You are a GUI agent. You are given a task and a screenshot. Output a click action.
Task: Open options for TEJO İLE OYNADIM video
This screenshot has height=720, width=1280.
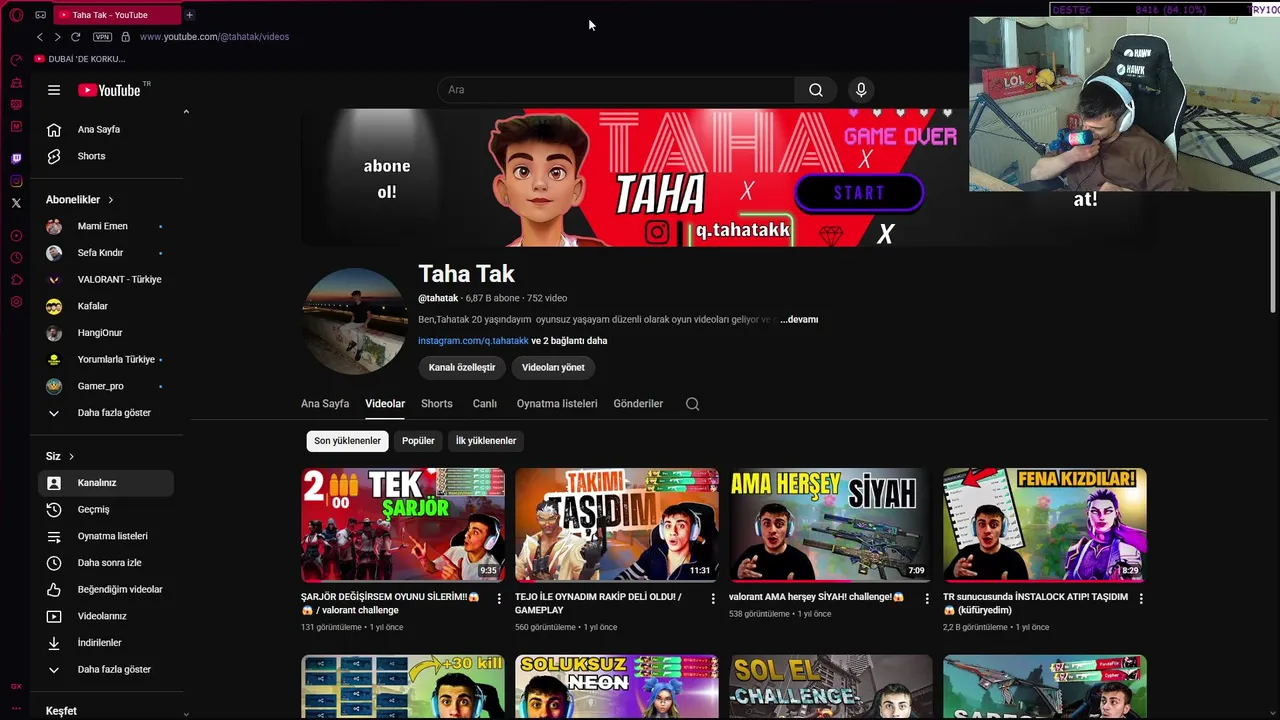tap(713, 598)
